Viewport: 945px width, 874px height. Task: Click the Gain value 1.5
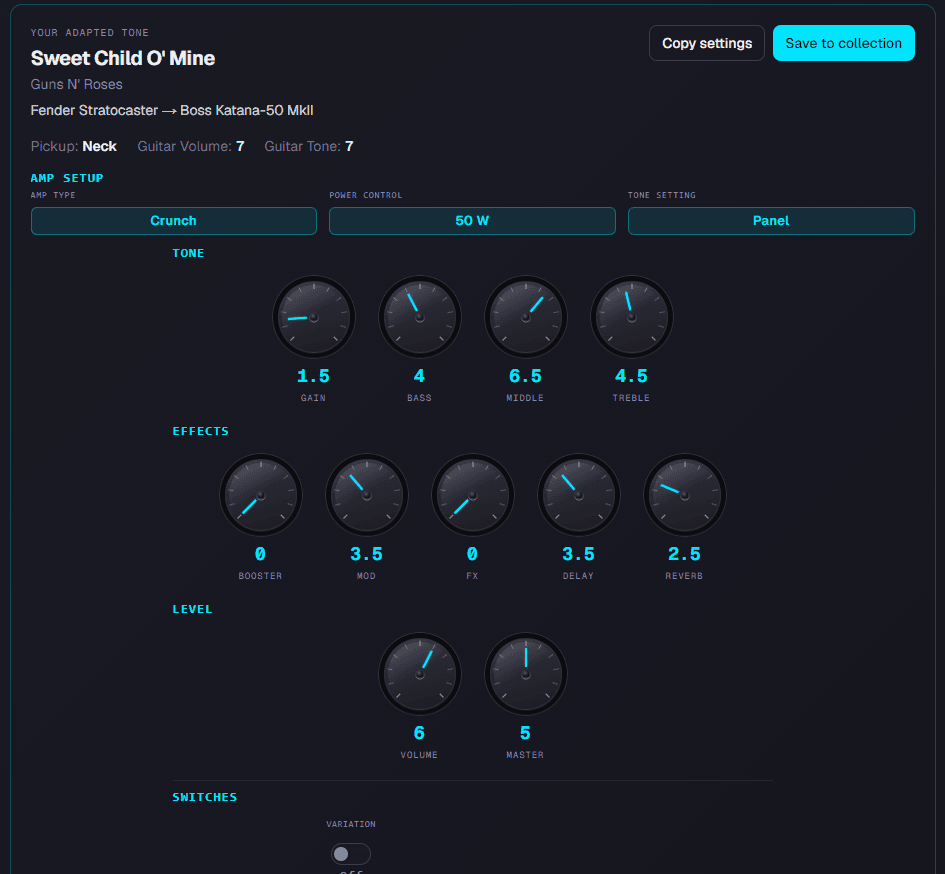pos(313,376)
